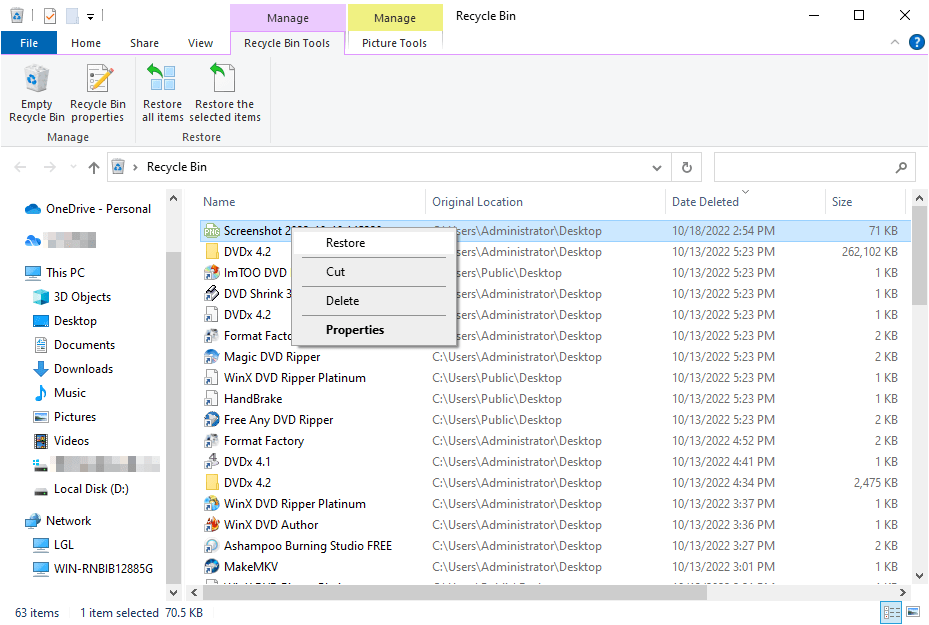The width and height of the screenshot is (929, 625).
Task: Click quick access Properties checkmark icon
Action: (x=50, y=16)
